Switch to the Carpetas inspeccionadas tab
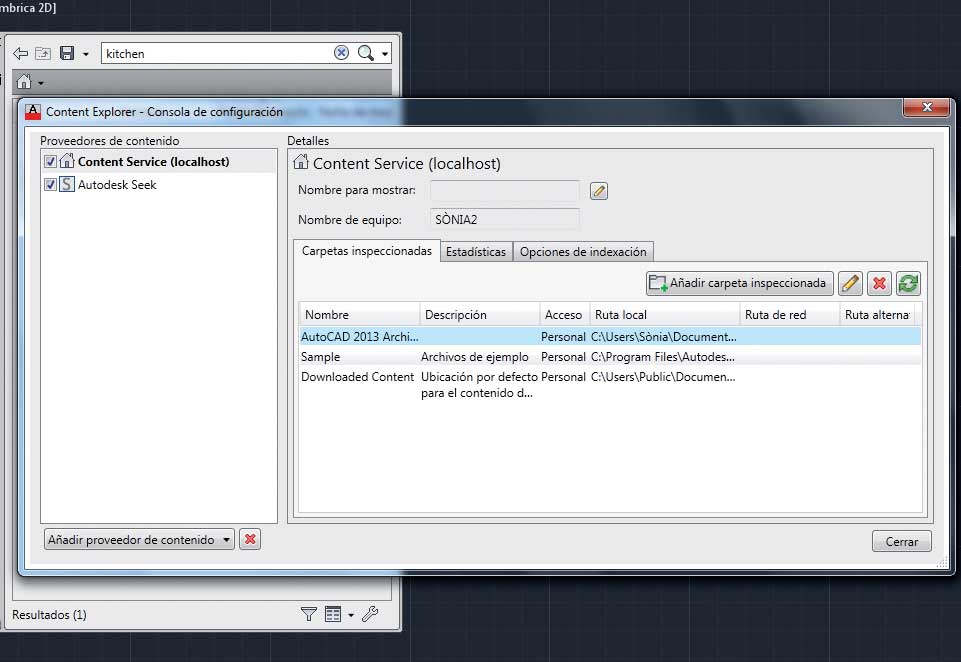961x662 pixels. (x=367, y=251)
